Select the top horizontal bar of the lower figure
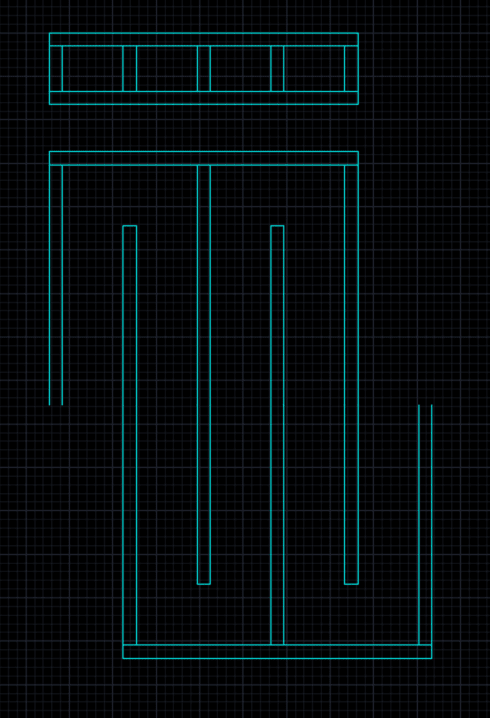490x718 pixels. pyautogui.click(x=204, y=158)
